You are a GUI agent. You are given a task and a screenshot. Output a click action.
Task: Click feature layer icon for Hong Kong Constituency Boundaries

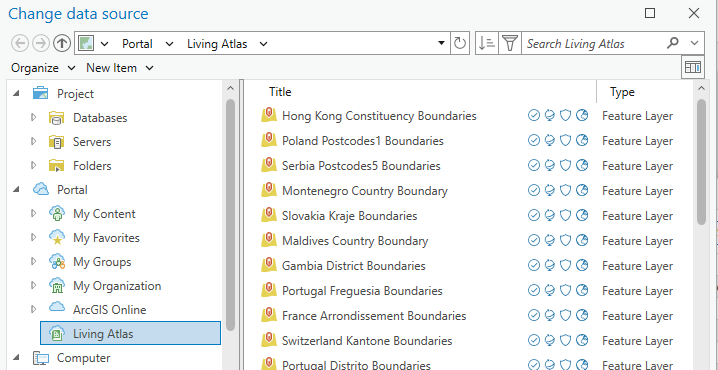[x=269, y=115]
